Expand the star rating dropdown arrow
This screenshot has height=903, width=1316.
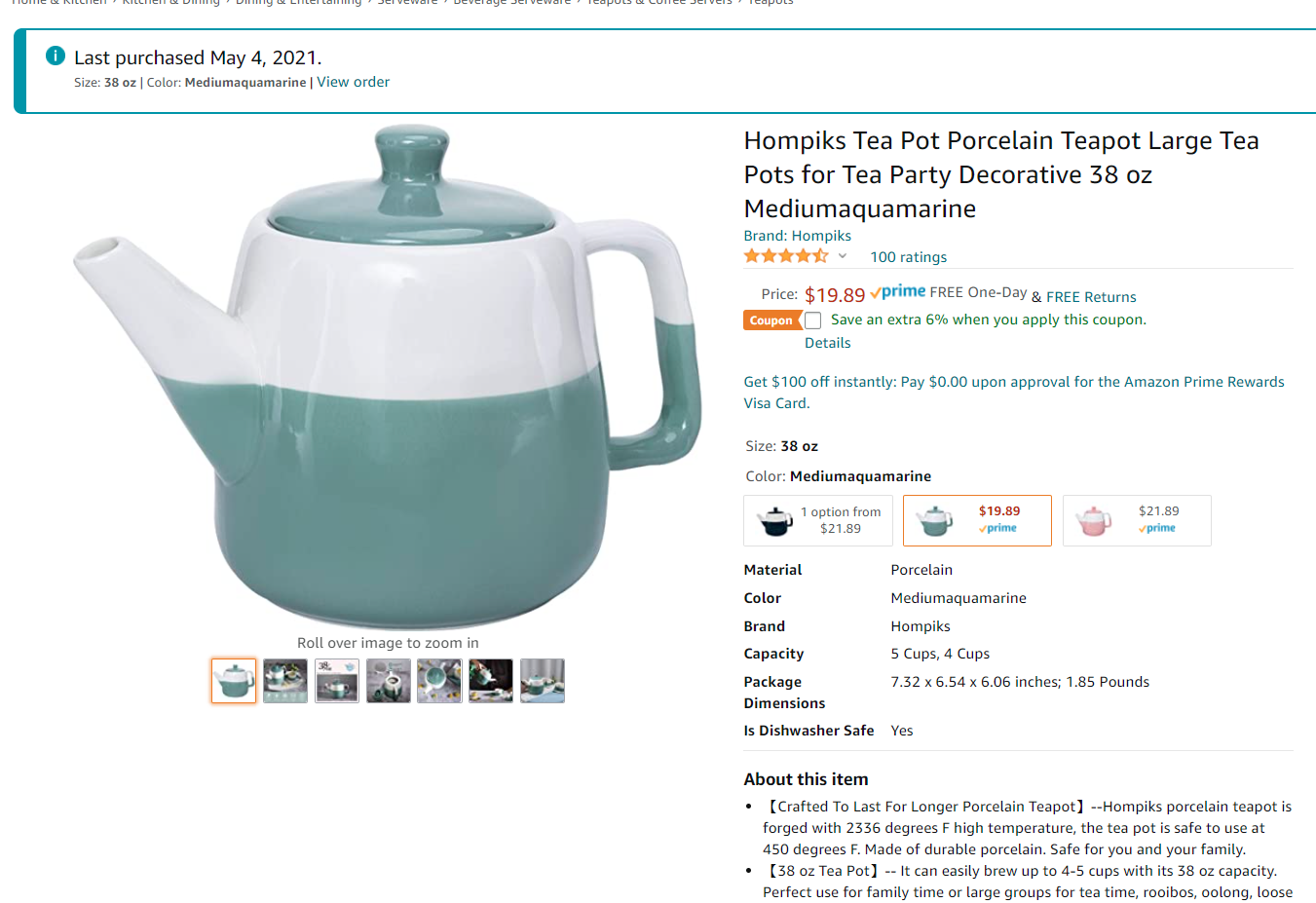click(843, 256)
